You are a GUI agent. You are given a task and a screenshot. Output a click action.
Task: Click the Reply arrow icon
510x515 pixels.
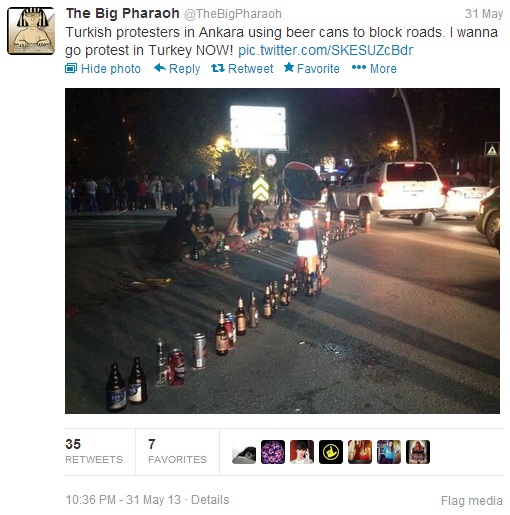160,68
